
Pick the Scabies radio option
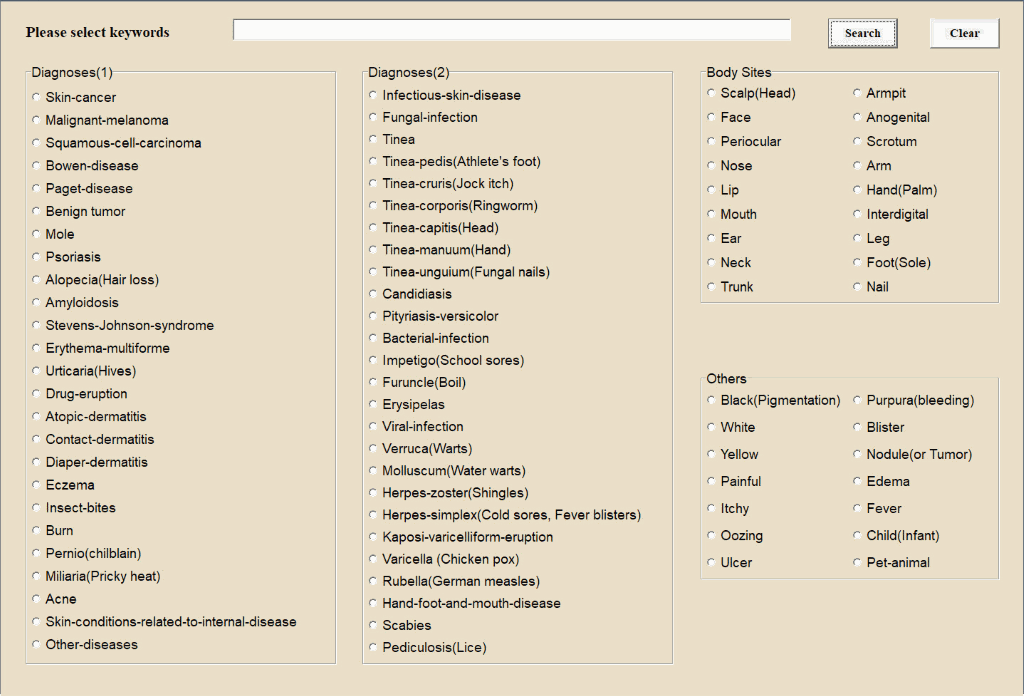click(374, 625)
